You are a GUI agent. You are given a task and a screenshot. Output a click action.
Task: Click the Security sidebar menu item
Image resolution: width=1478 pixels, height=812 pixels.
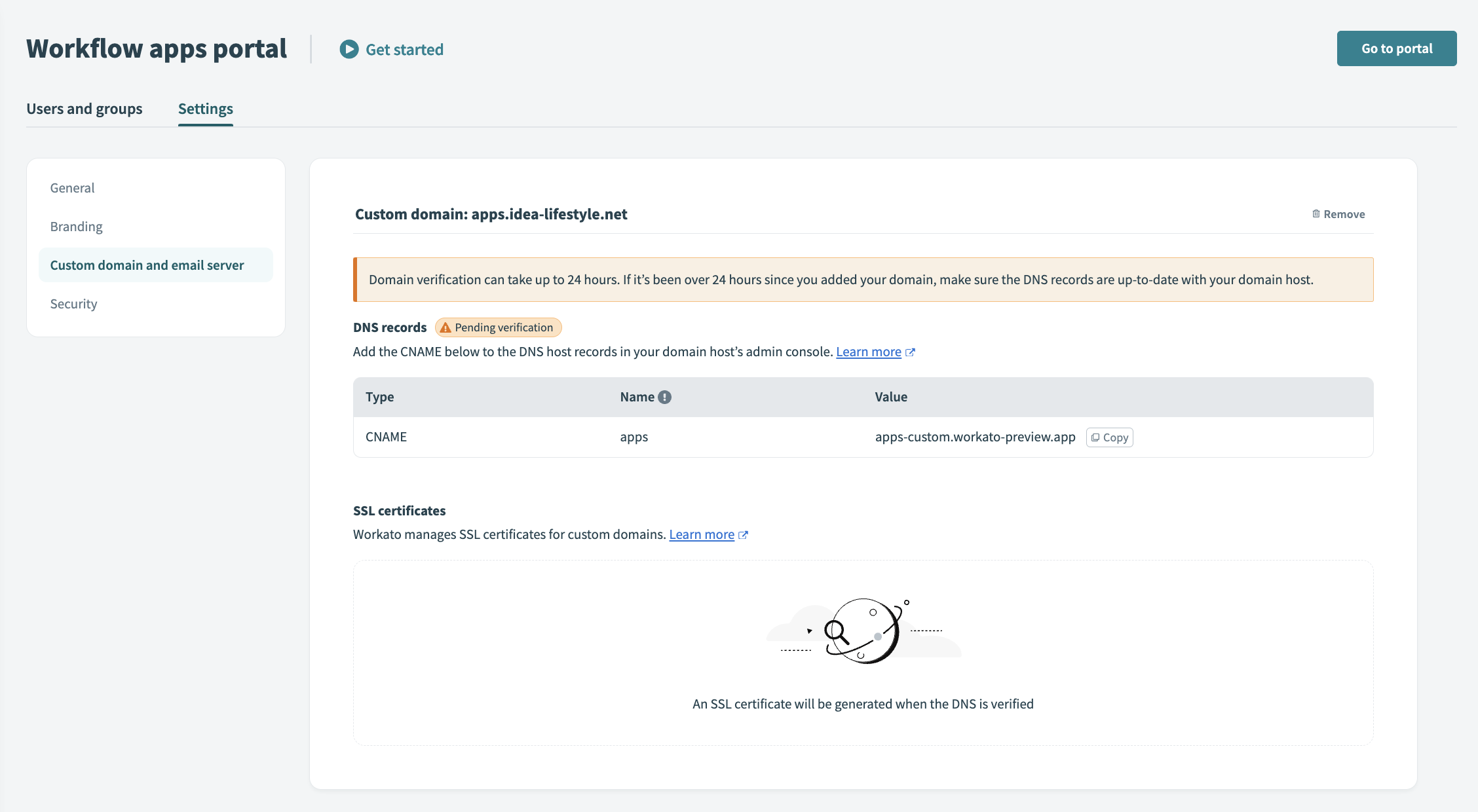(x=73, y=303)
